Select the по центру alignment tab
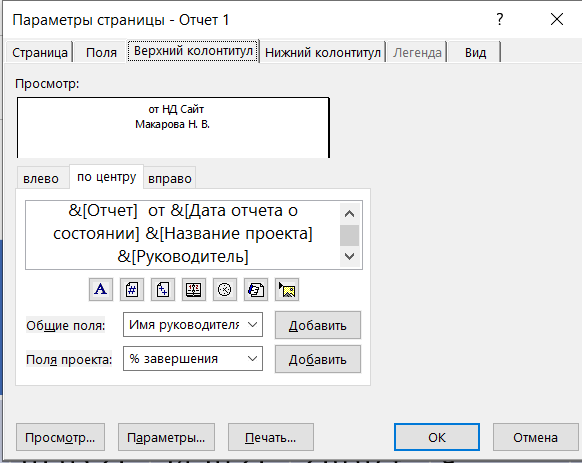 [107, 177]
